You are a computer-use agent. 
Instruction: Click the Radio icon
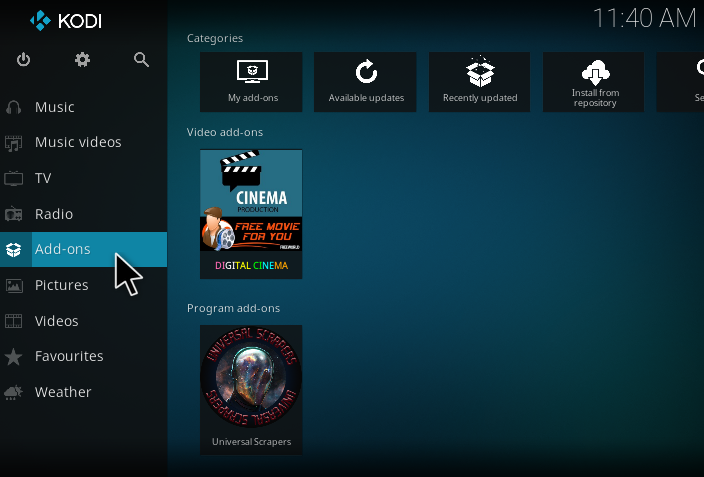(13, 214)
